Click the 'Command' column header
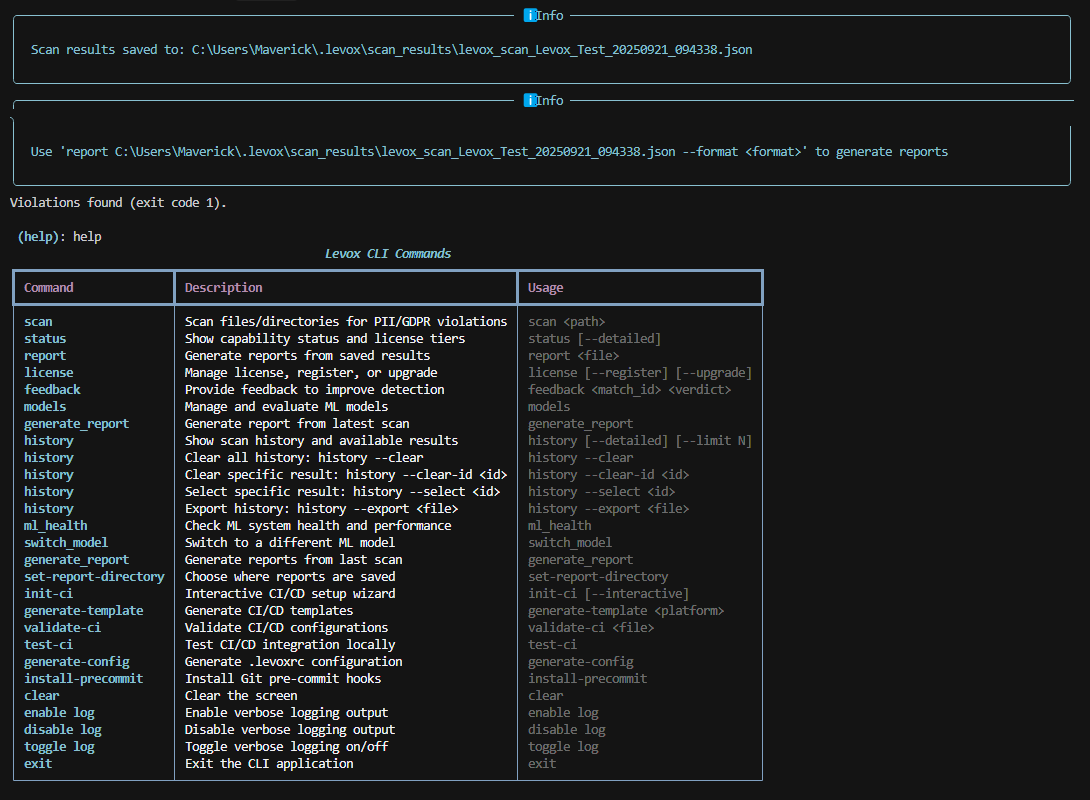1090x800 pixels. click(49, 287)
